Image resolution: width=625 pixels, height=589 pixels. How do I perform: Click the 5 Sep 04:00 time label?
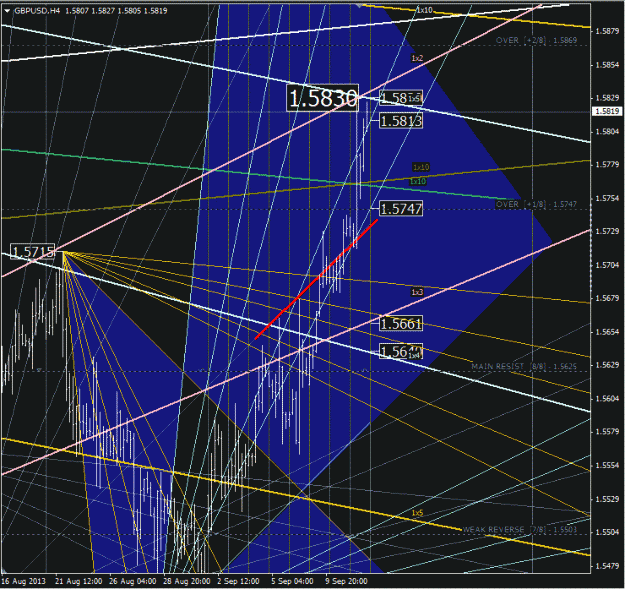pos(292,581)
